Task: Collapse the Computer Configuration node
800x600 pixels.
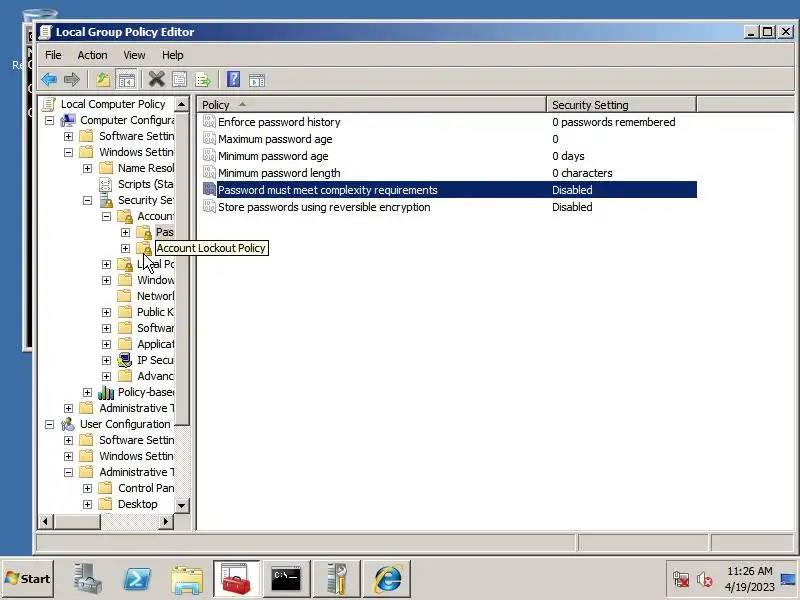Action: (x=49, y=120)
